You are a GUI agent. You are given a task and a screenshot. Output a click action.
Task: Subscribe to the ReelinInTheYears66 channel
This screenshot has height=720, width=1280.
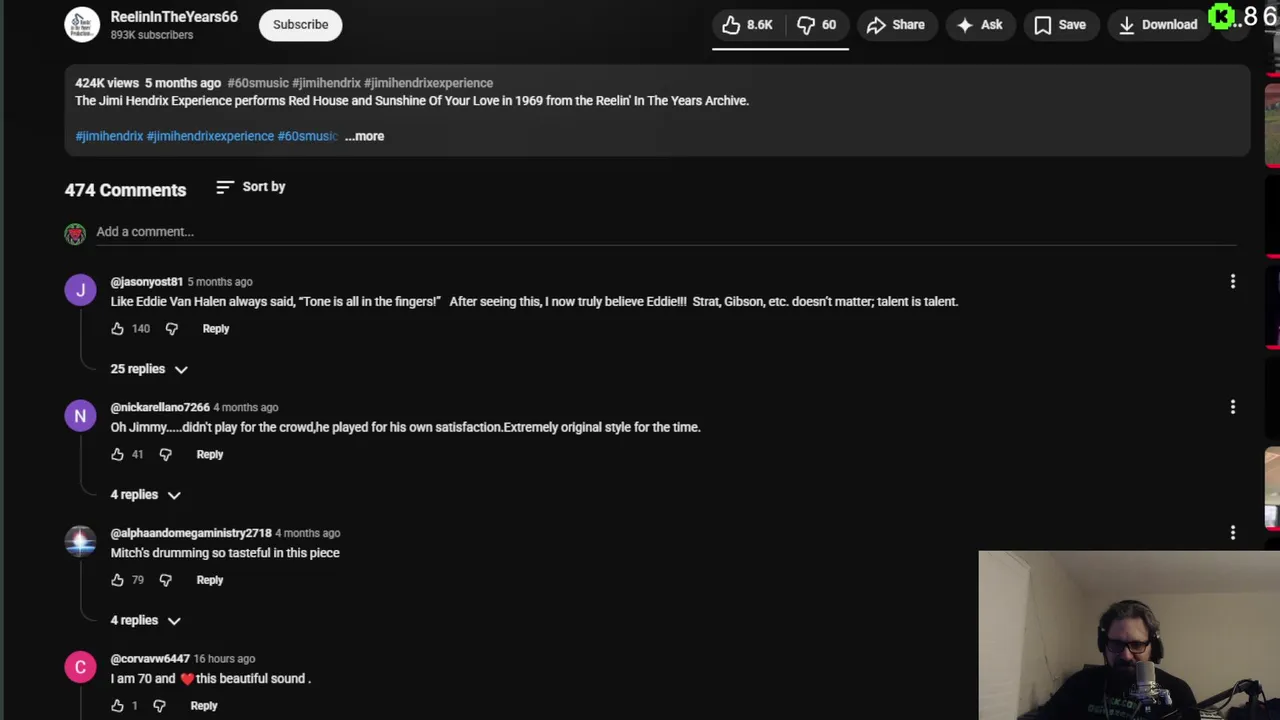pyautogui.click(x=300, y=24)
